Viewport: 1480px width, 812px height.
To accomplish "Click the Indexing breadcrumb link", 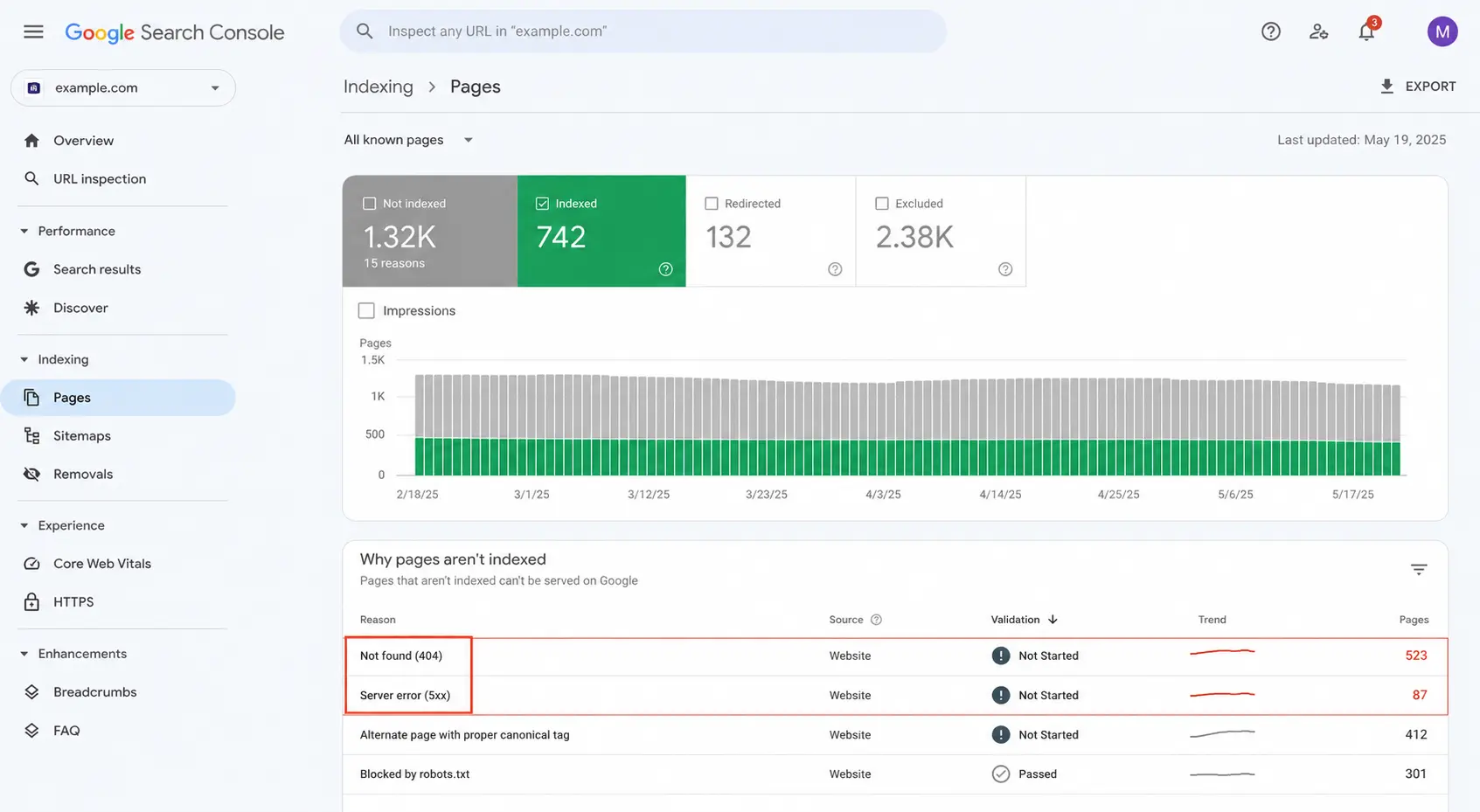I will tap(378, 87).
